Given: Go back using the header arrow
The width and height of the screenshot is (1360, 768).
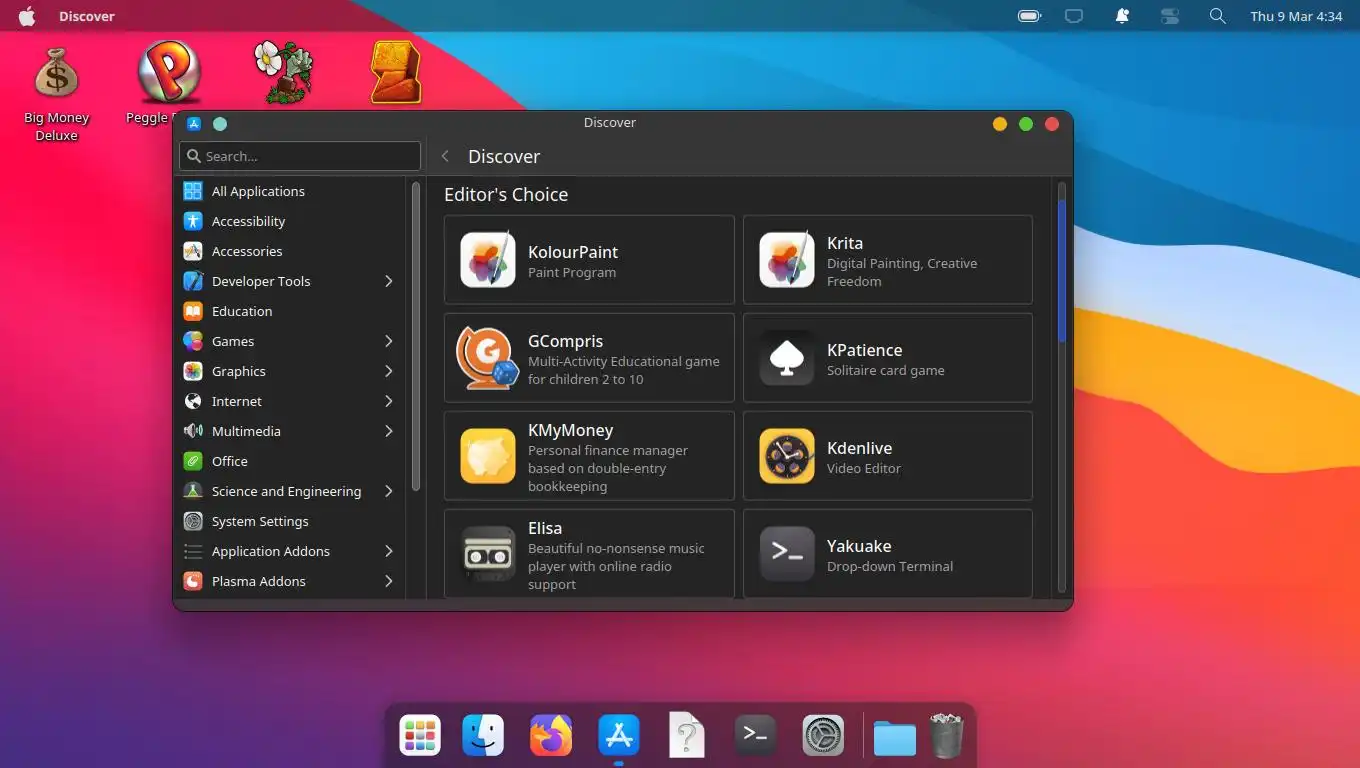Looking at the screenshot, I should click(445, 156).
